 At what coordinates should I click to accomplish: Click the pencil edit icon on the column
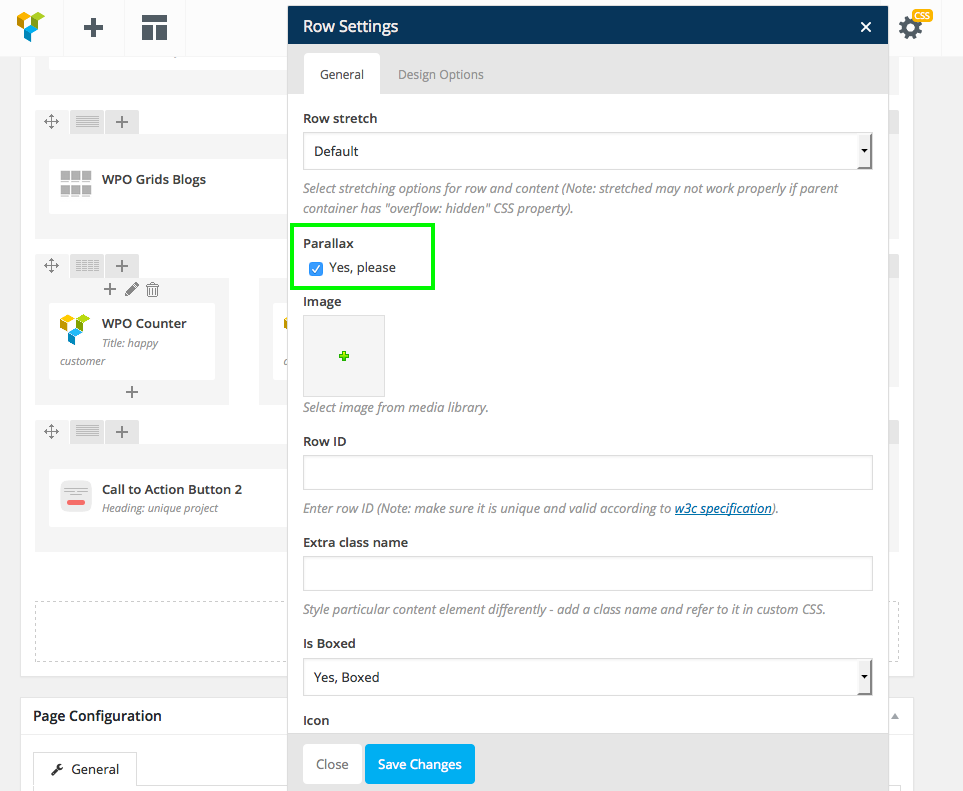(131, 290)
